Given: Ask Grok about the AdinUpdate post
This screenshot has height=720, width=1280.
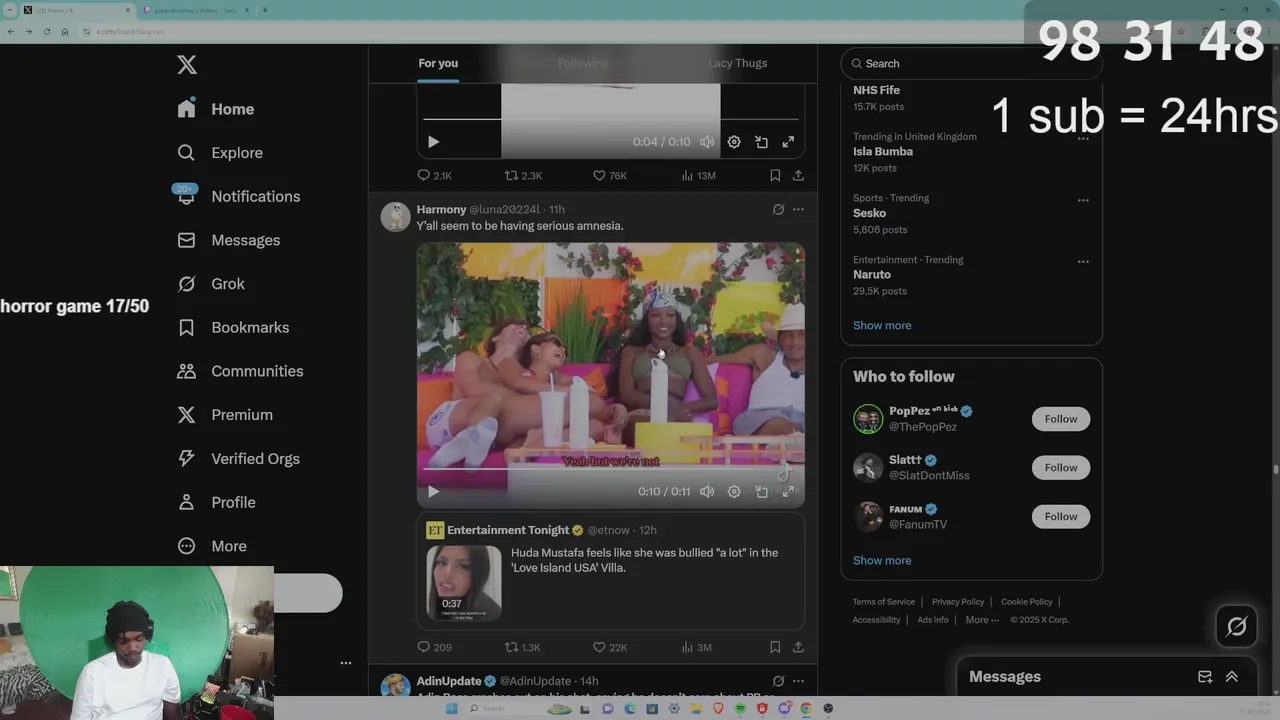Looking at the screenshot, I should (778, 681).
